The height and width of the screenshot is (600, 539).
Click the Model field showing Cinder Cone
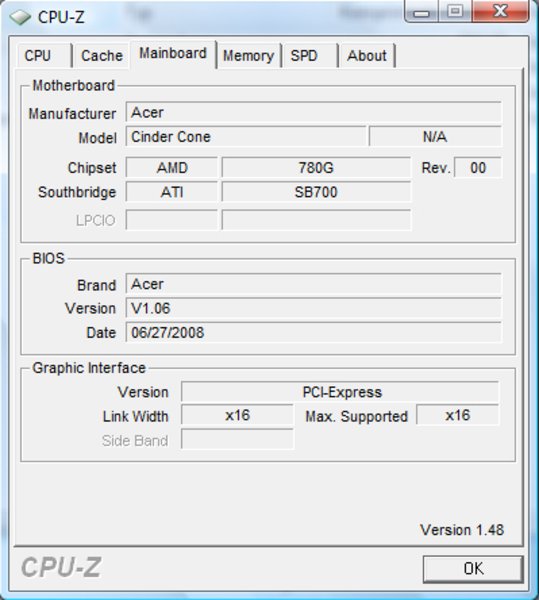(246, 137)
